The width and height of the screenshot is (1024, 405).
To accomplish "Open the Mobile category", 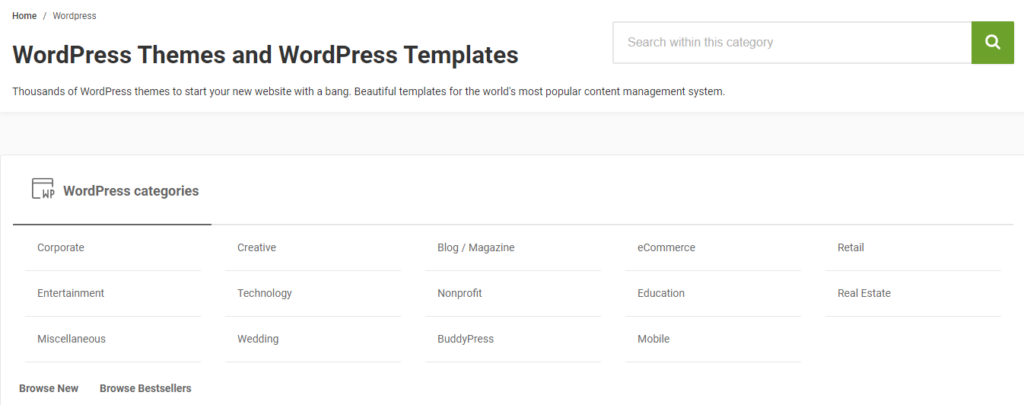I will (x=654, y=339).
